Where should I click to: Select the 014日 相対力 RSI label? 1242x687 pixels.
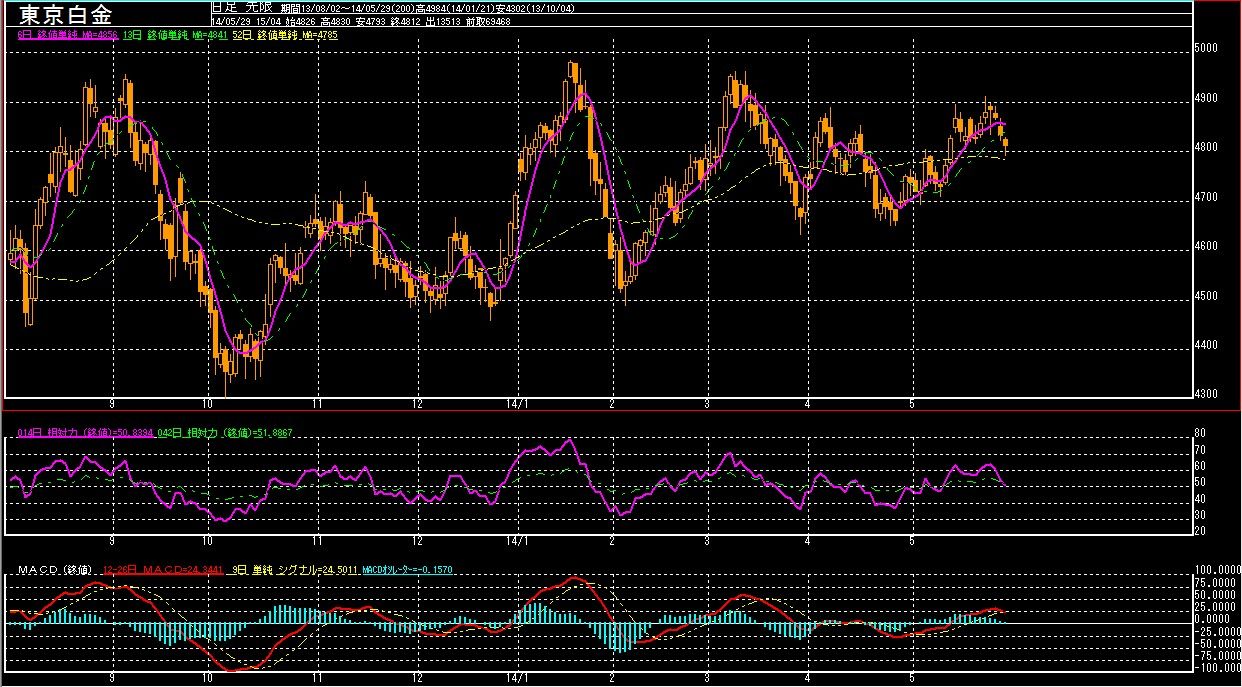(85, 432)
